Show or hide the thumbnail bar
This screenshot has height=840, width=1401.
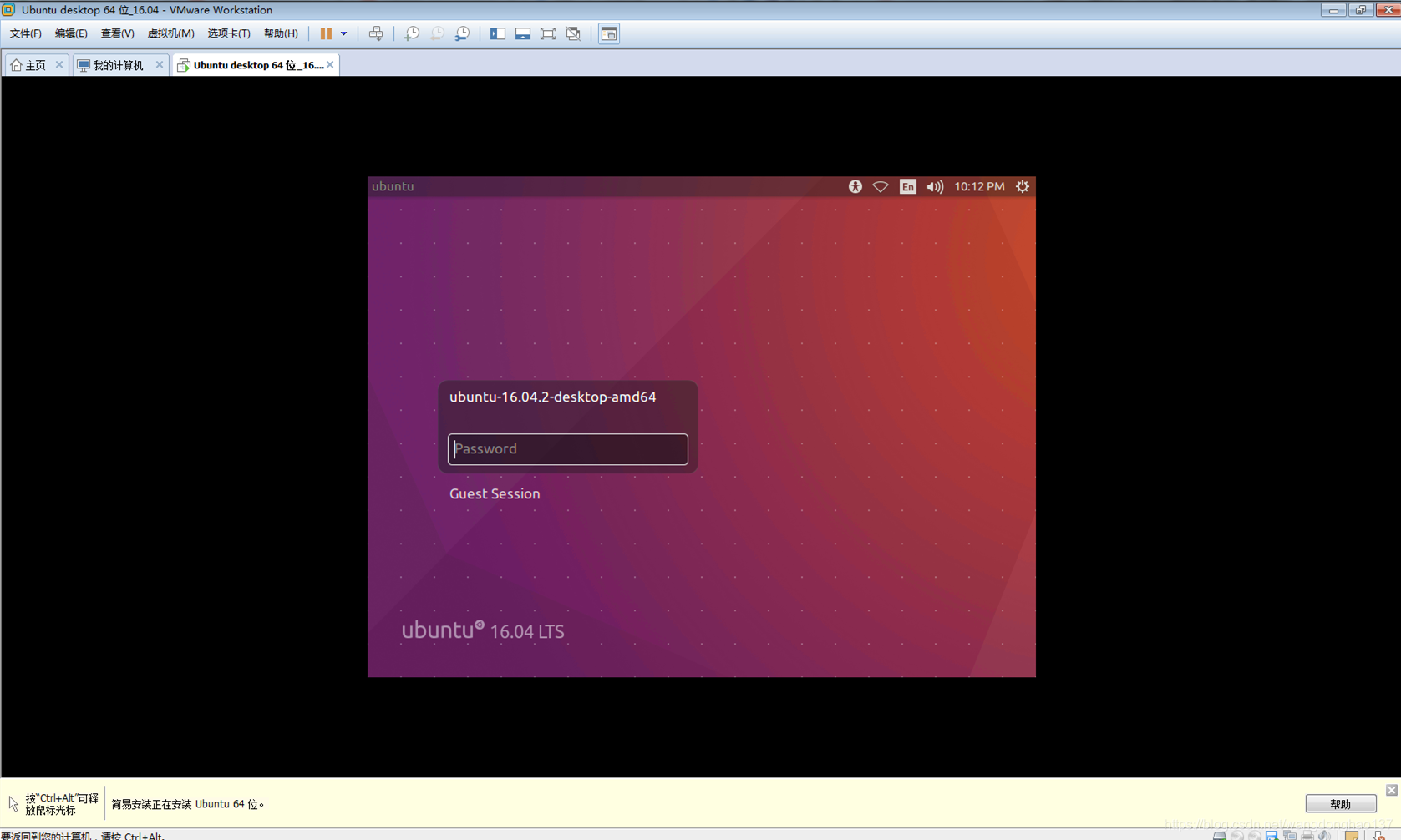point(523,33)
